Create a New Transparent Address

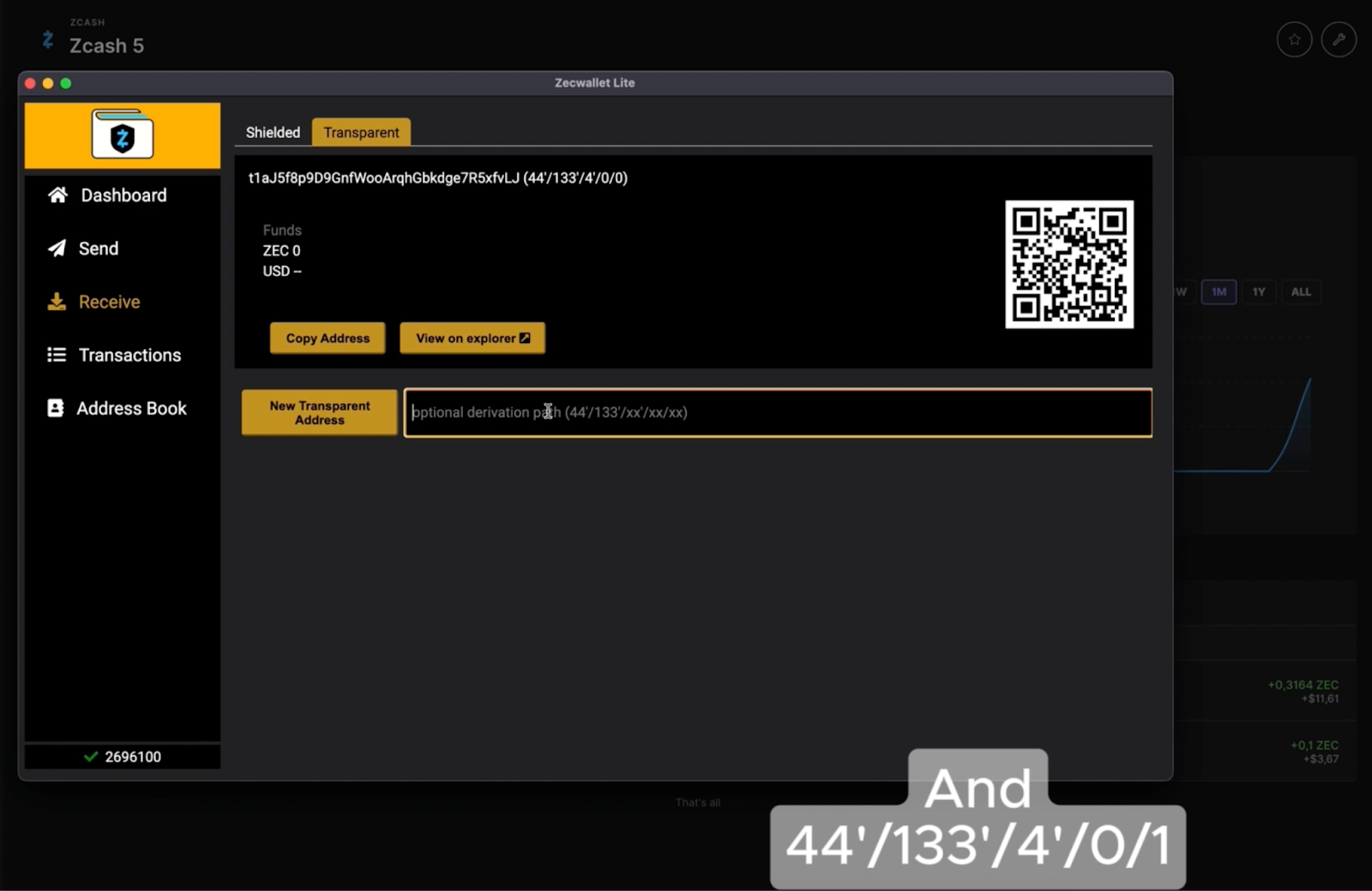[319, 412]
